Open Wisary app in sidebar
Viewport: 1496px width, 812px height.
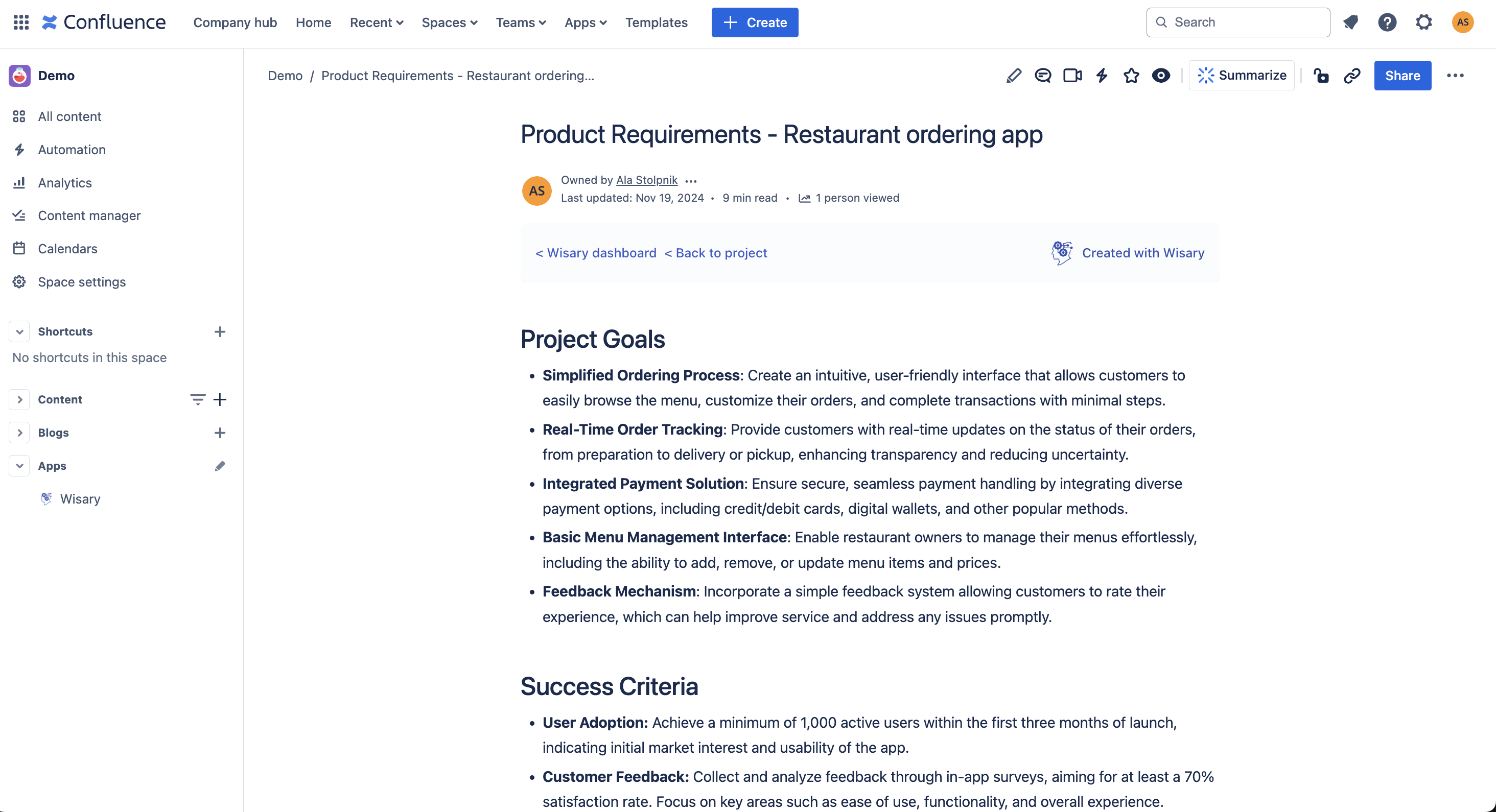[x=80, y=499]
